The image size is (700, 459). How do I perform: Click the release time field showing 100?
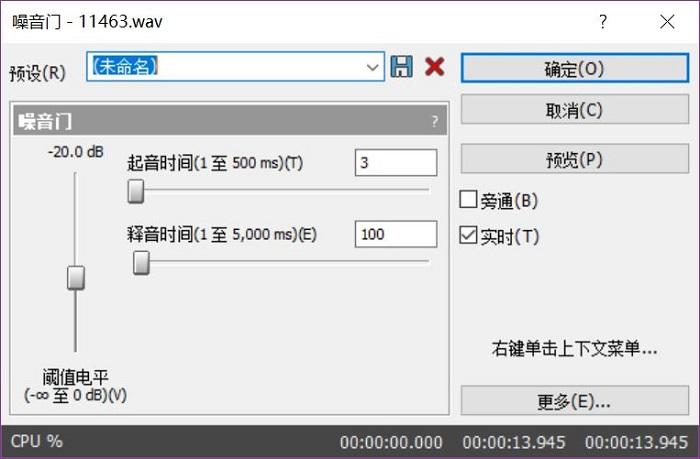396,234
